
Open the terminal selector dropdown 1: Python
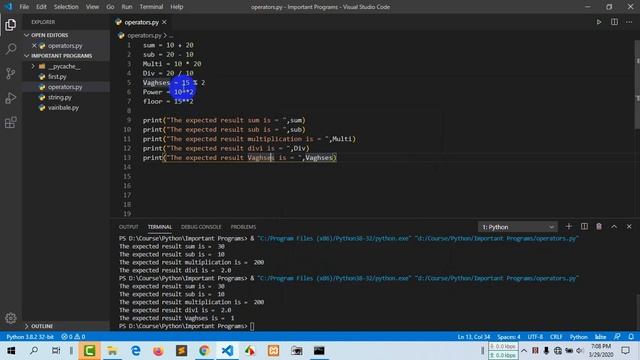517,227
